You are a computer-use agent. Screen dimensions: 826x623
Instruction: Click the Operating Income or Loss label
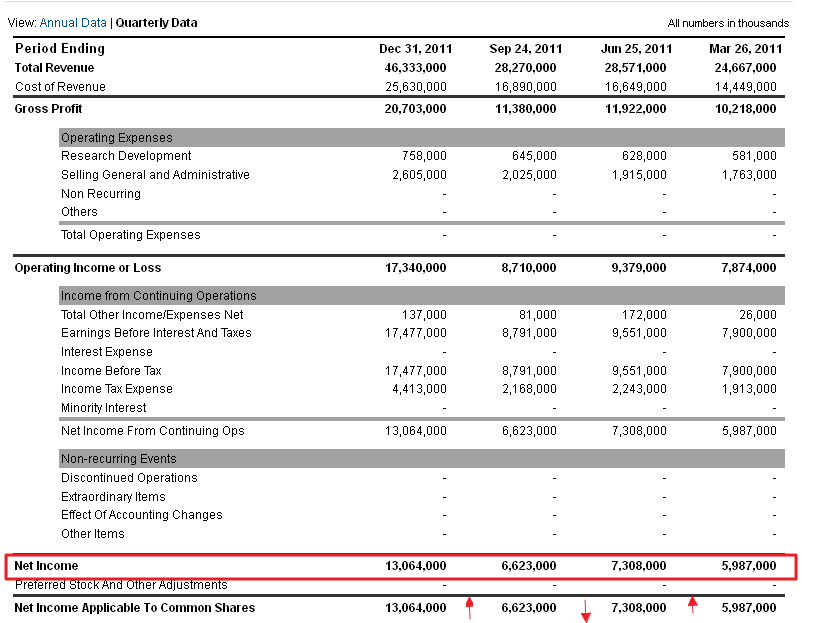[x=87, y=268]
